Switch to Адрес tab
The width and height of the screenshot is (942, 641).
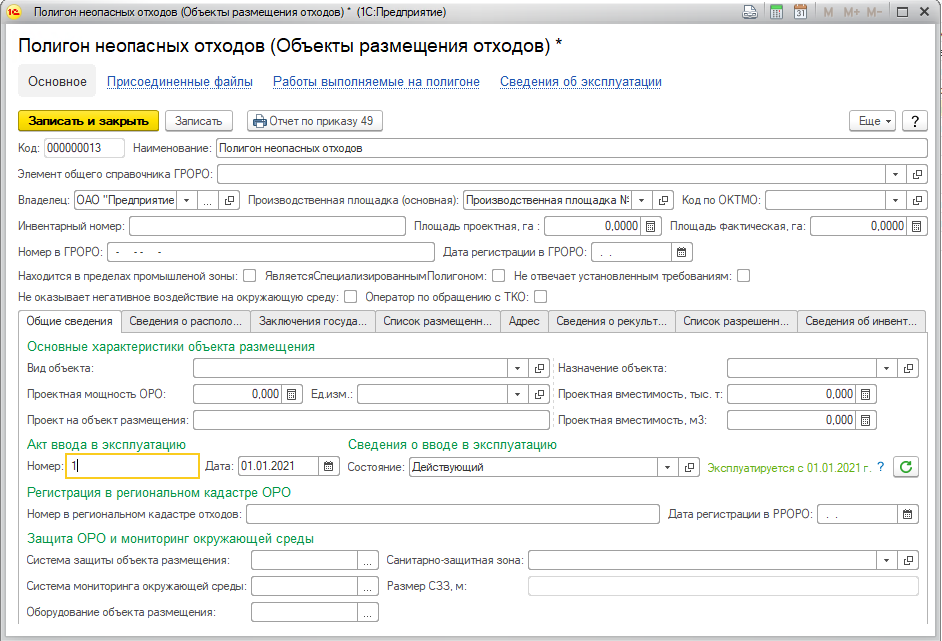[524, 321]
